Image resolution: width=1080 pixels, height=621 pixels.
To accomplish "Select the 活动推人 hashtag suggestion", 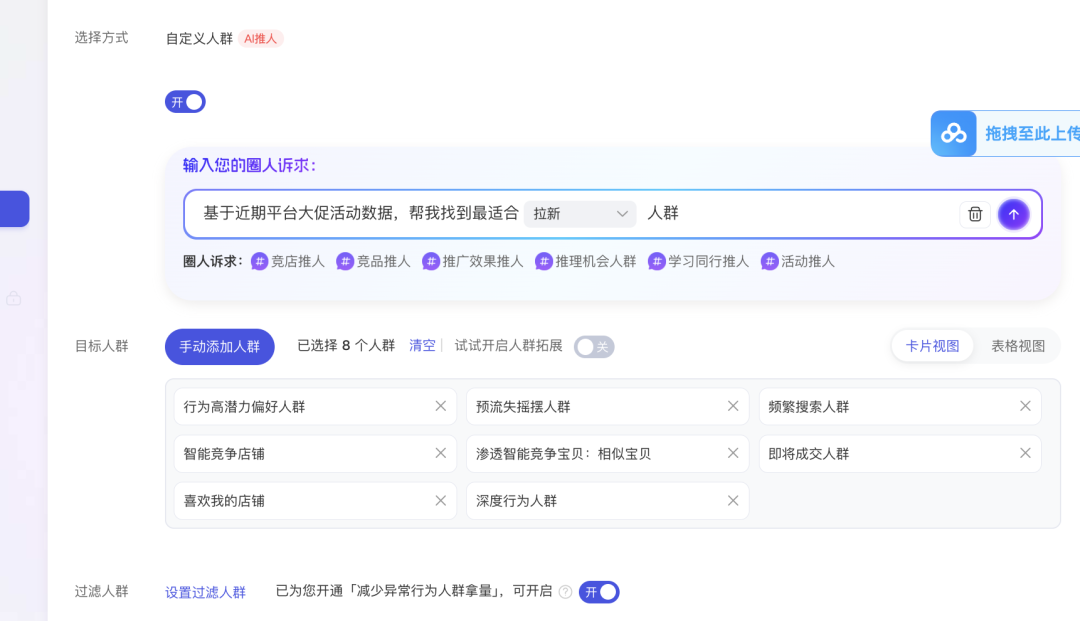I will point(798,262).
